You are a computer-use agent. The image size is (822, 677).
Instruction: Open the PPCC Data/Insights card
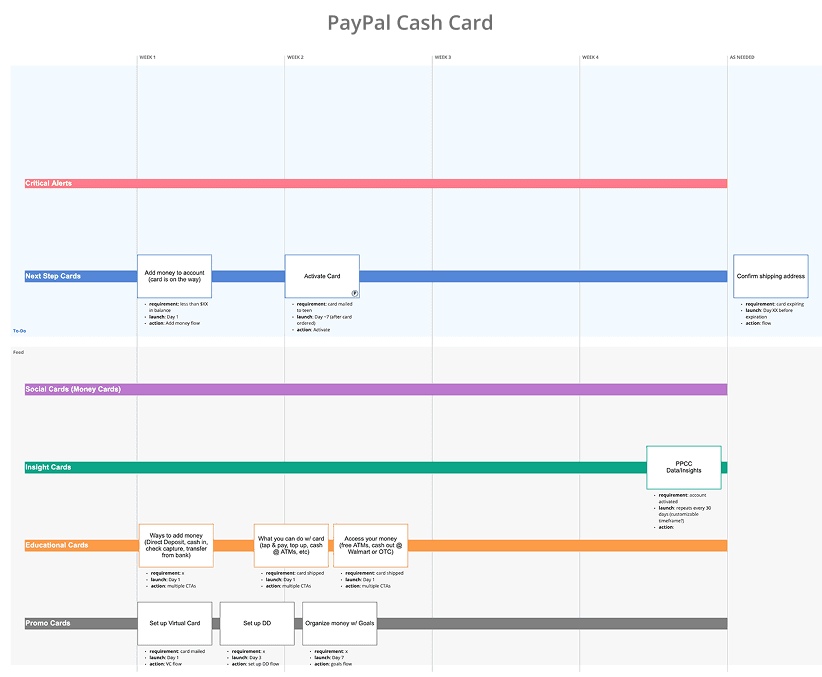click(684, 467)
